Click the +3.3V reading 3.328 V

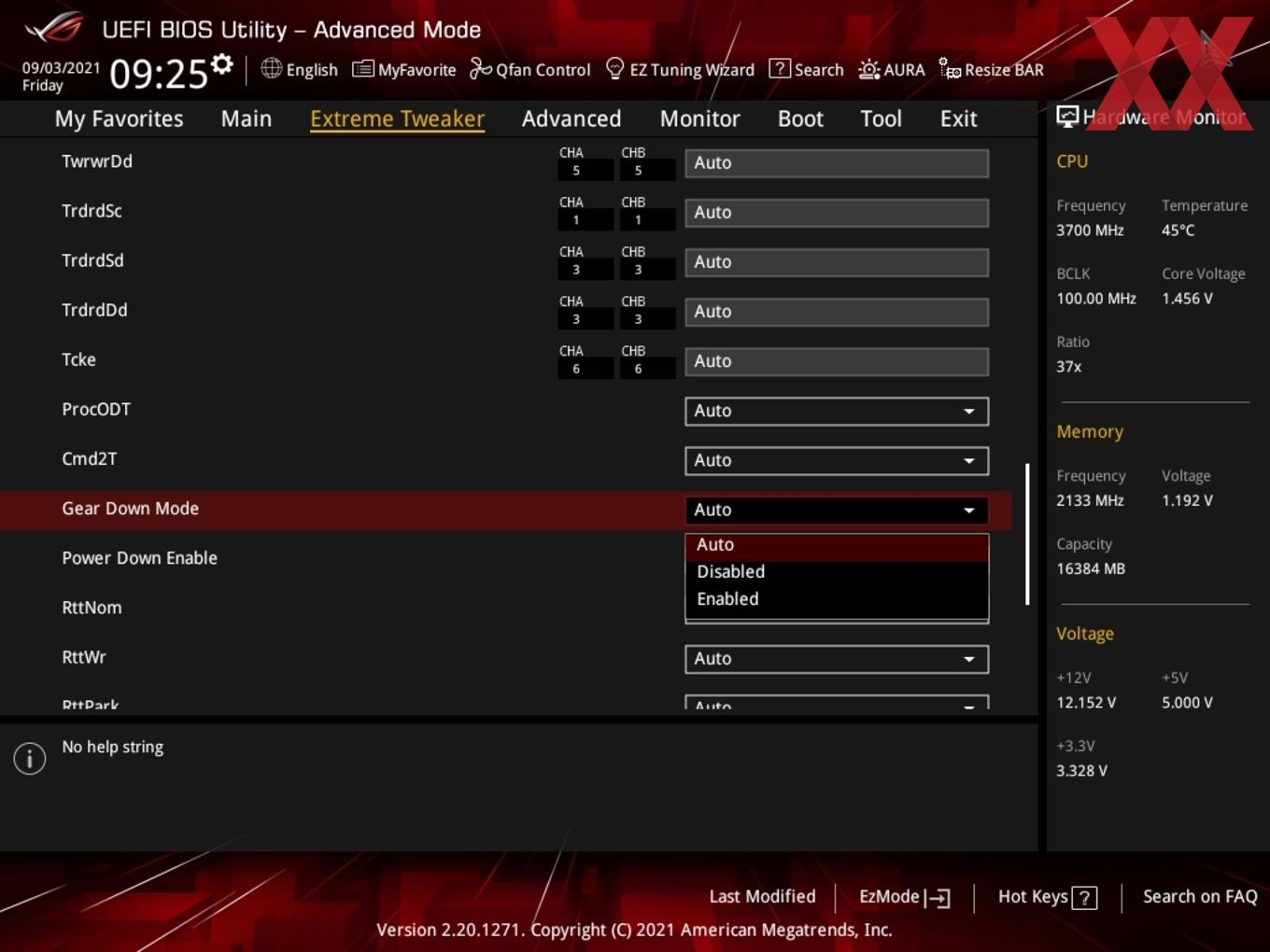(1081, 771)
